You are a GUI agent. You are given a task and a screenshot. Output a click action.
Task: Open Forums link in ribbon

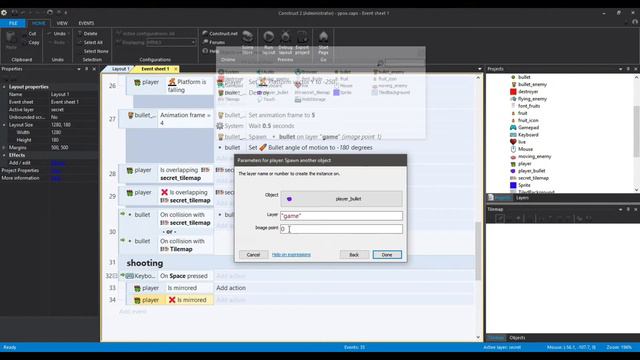click(x=214, y=42)
